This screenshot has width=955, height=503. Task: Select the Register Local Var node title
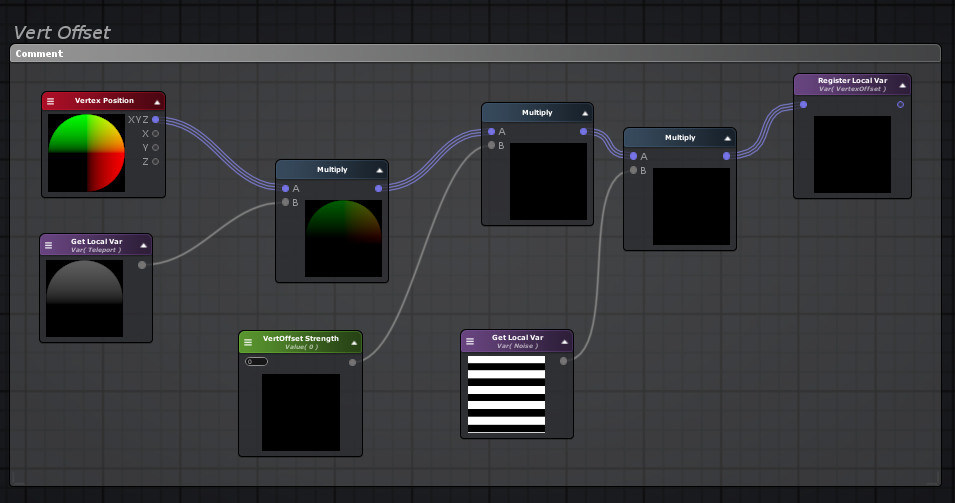[852, 80]
